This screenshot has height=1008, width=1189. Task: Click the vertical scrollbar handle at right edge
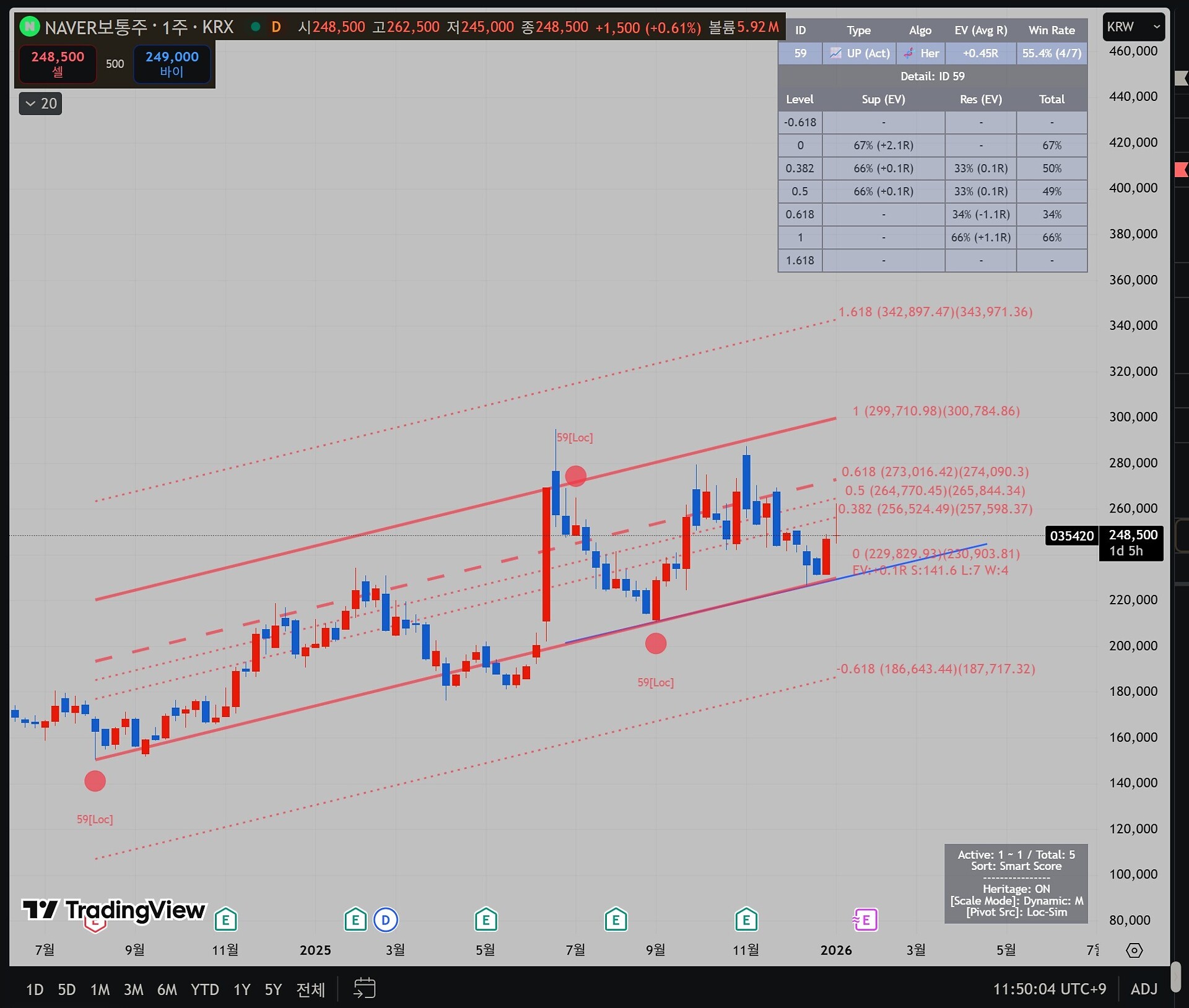(1176, 976)
